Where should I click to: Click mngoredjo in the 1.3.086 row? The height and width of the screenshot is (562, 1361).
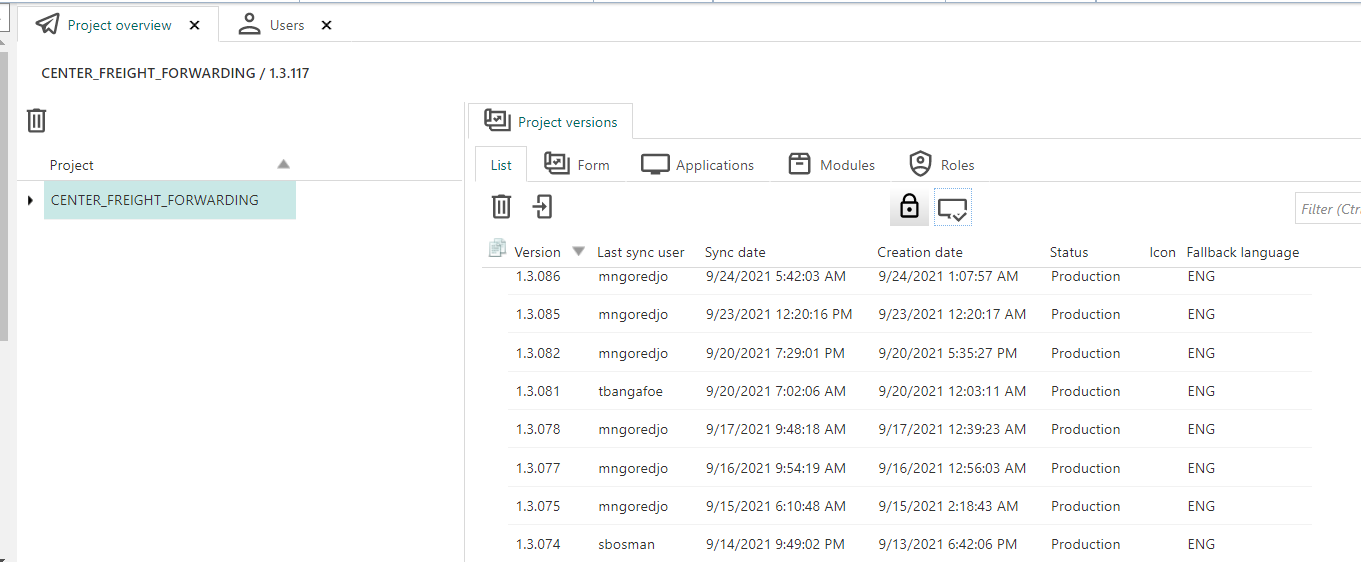(x=633, y=277)
